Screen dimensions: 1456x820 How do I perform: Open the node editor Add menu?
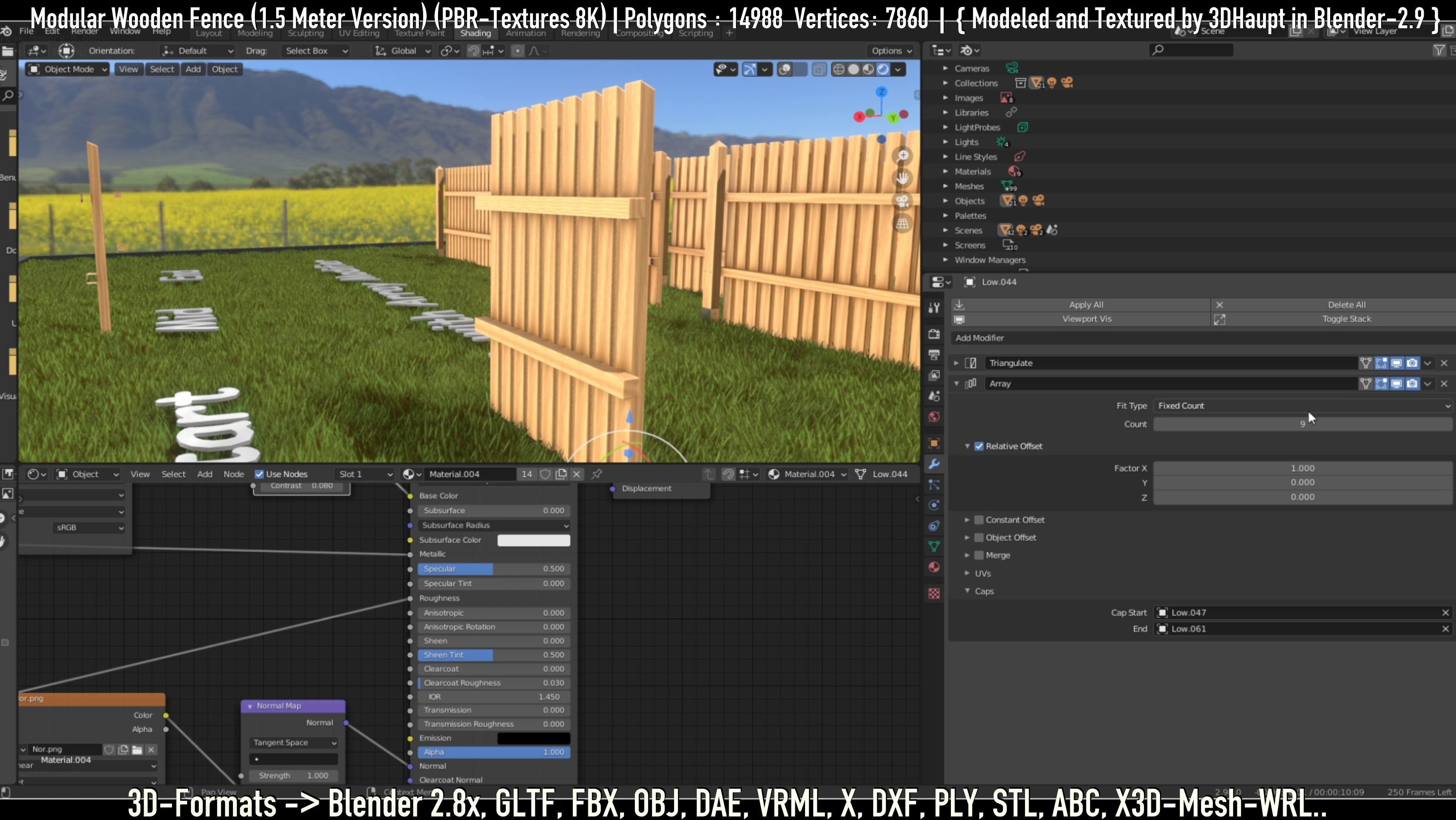pyautogui.click(x=205, y=474)
